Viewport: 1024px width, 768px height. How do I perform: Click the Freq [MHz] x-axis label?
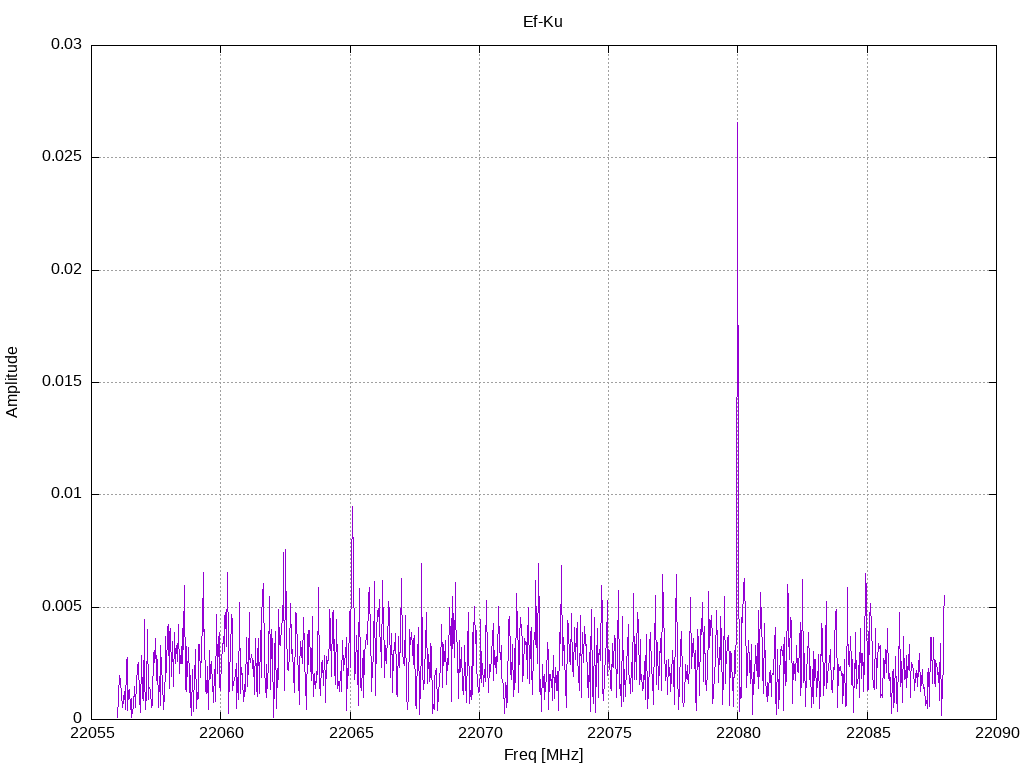[x=543, y=755]
